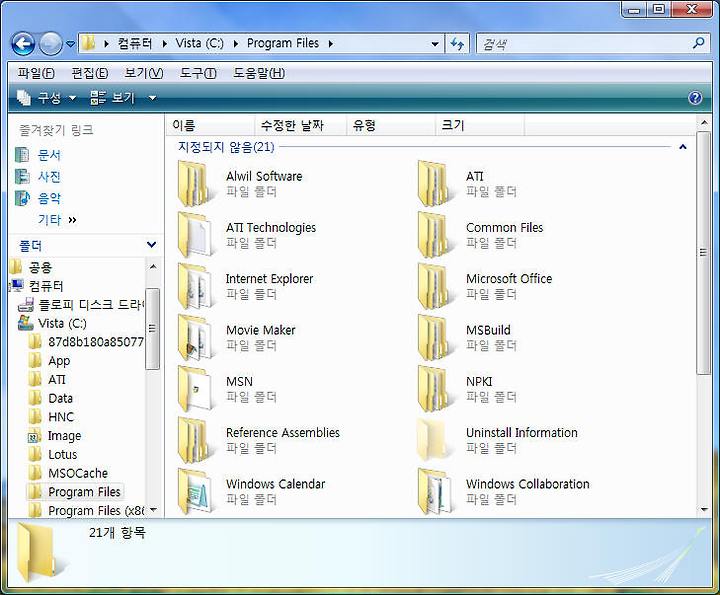Go back with the blue Back arrow
Screen dimensions: 720x595
pyautogui.click(x=23, y=44)
